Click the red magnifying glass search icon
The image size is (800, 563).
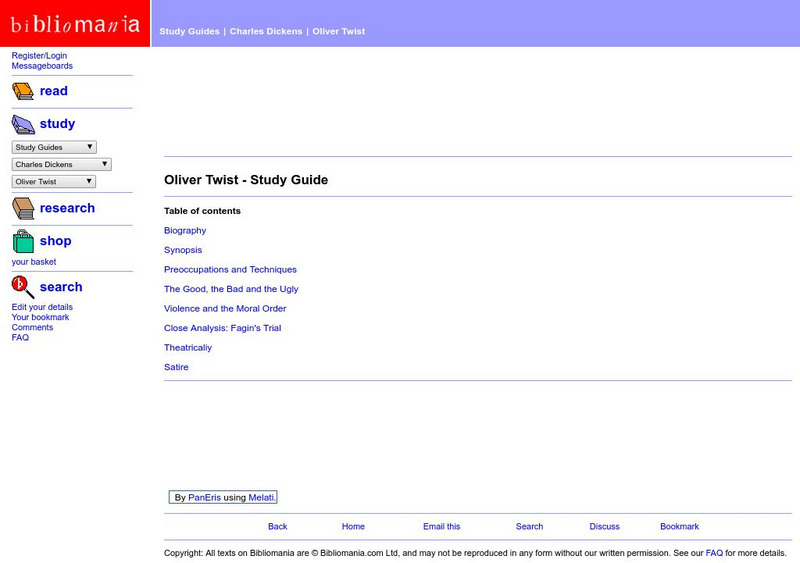click(23, 287)
